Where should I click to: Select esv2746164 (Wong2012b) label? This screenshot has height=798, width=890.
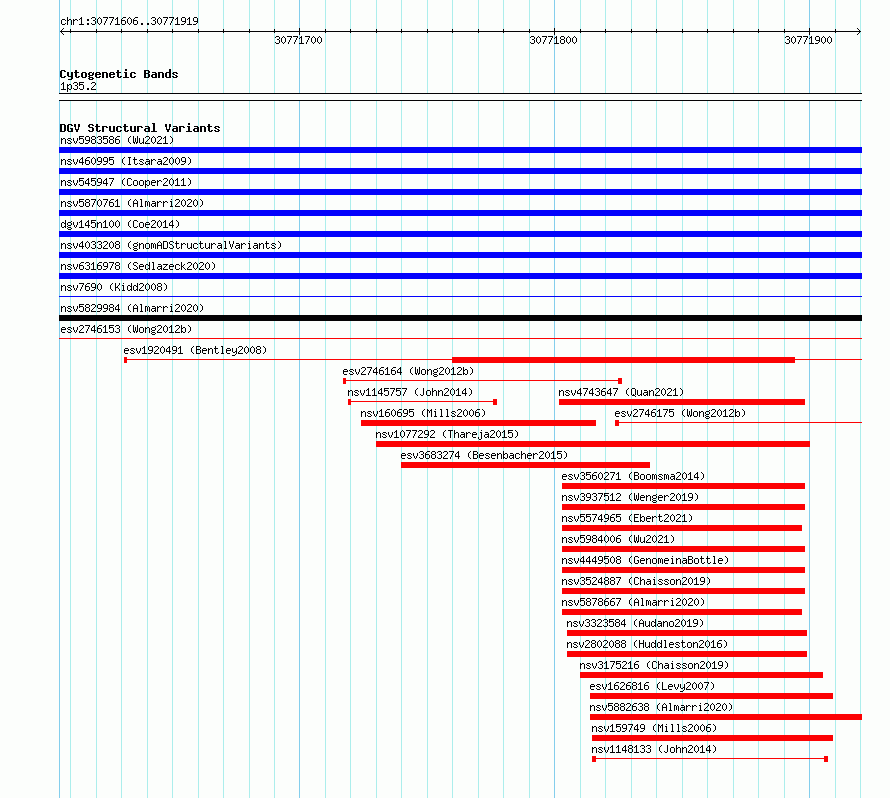[408, 371]
